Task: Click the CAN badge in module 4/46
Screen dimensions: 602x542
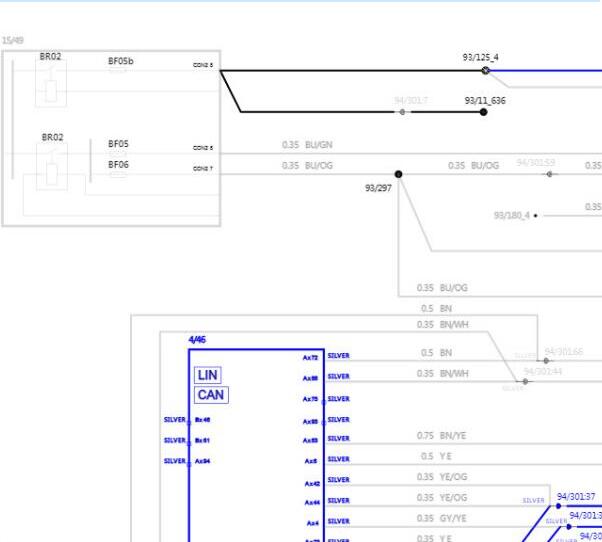Action: pos(211,395)
